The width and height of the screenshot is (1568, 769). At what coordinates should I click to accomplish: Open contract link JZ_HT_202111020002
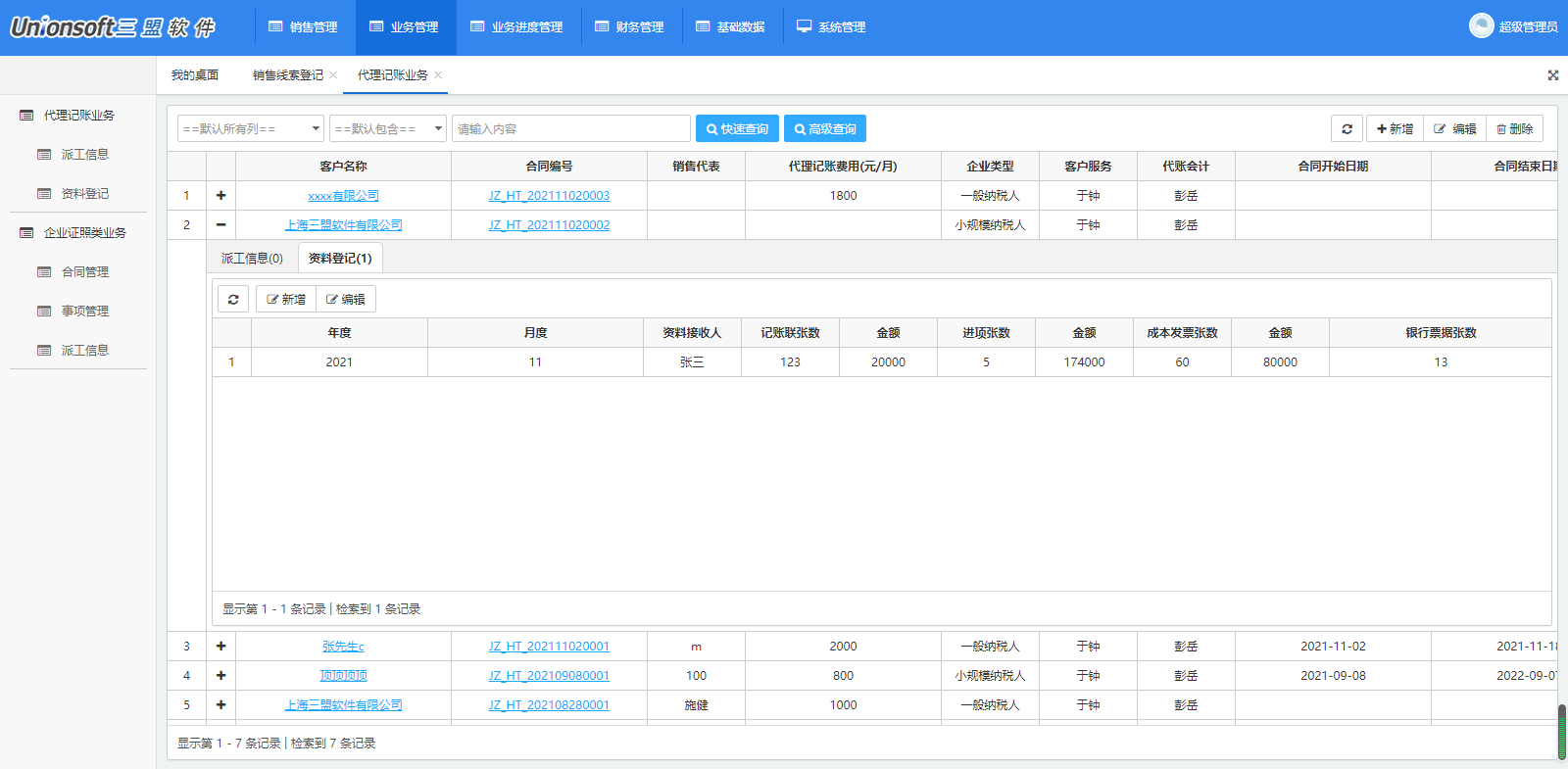tap(549, 225)
